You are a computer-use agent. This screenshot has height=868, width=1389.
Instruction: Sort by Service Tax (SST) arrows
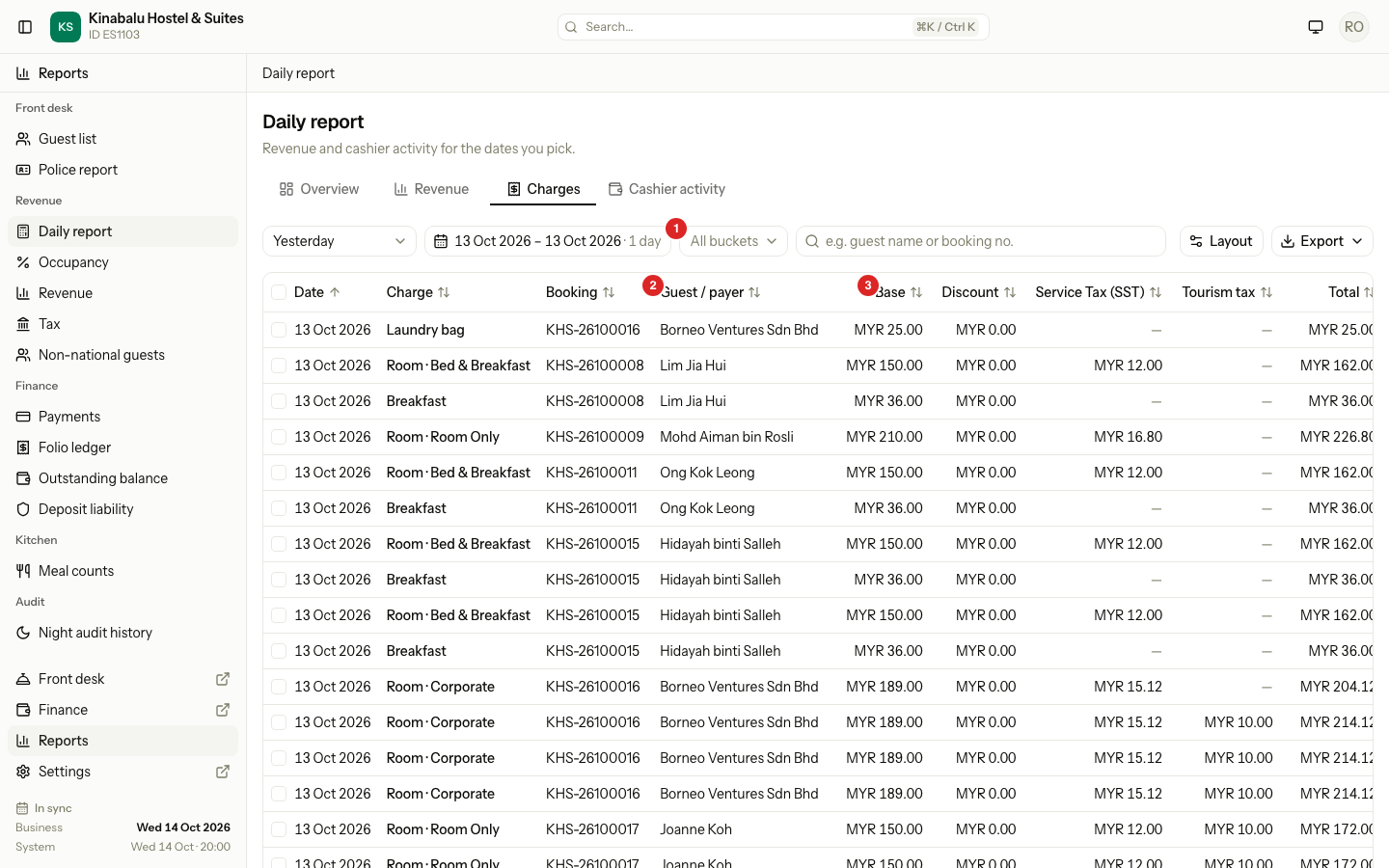[1156, 292]
